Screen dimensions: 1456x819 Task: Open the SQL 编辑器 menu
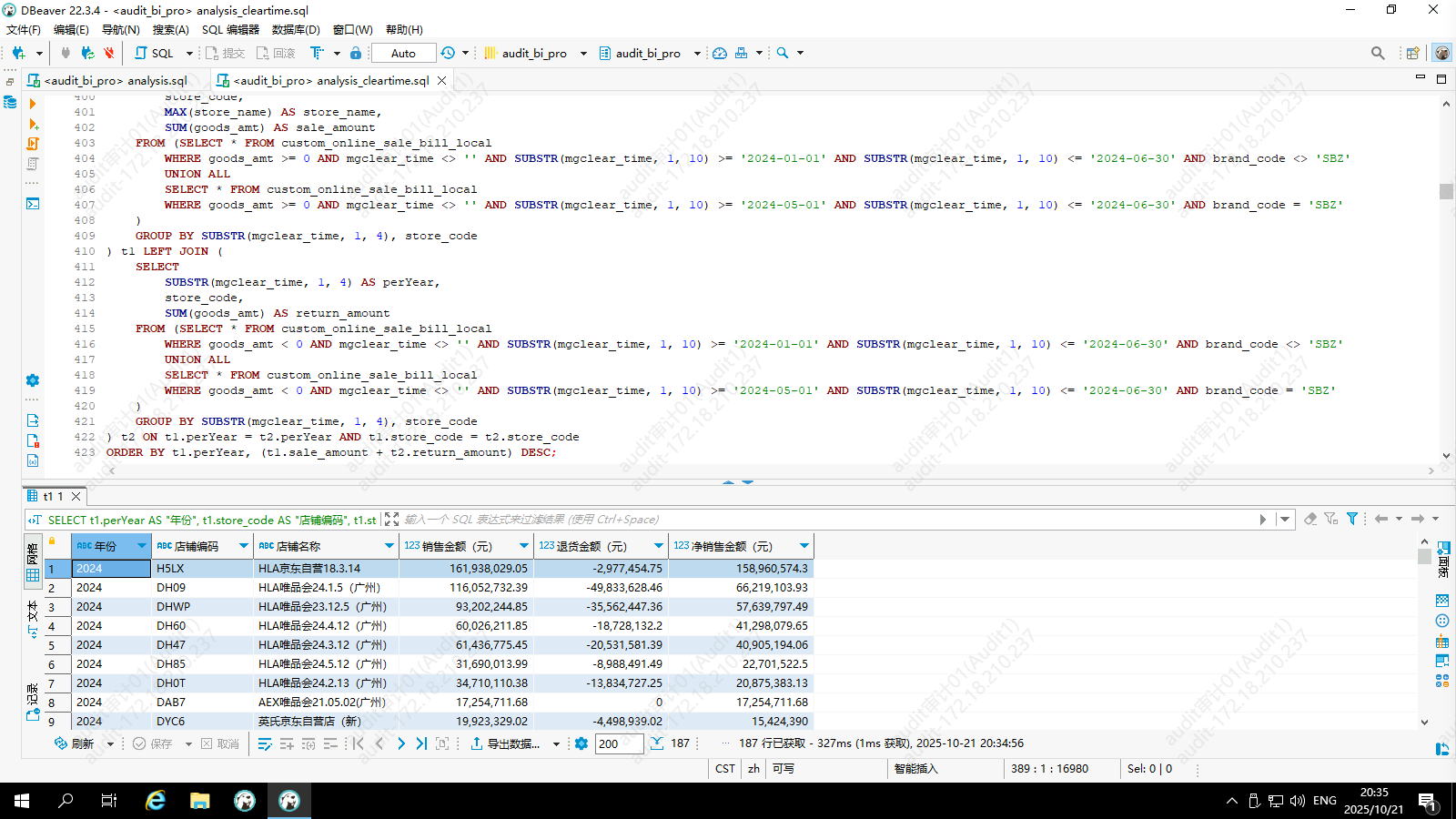click(230, 29)
